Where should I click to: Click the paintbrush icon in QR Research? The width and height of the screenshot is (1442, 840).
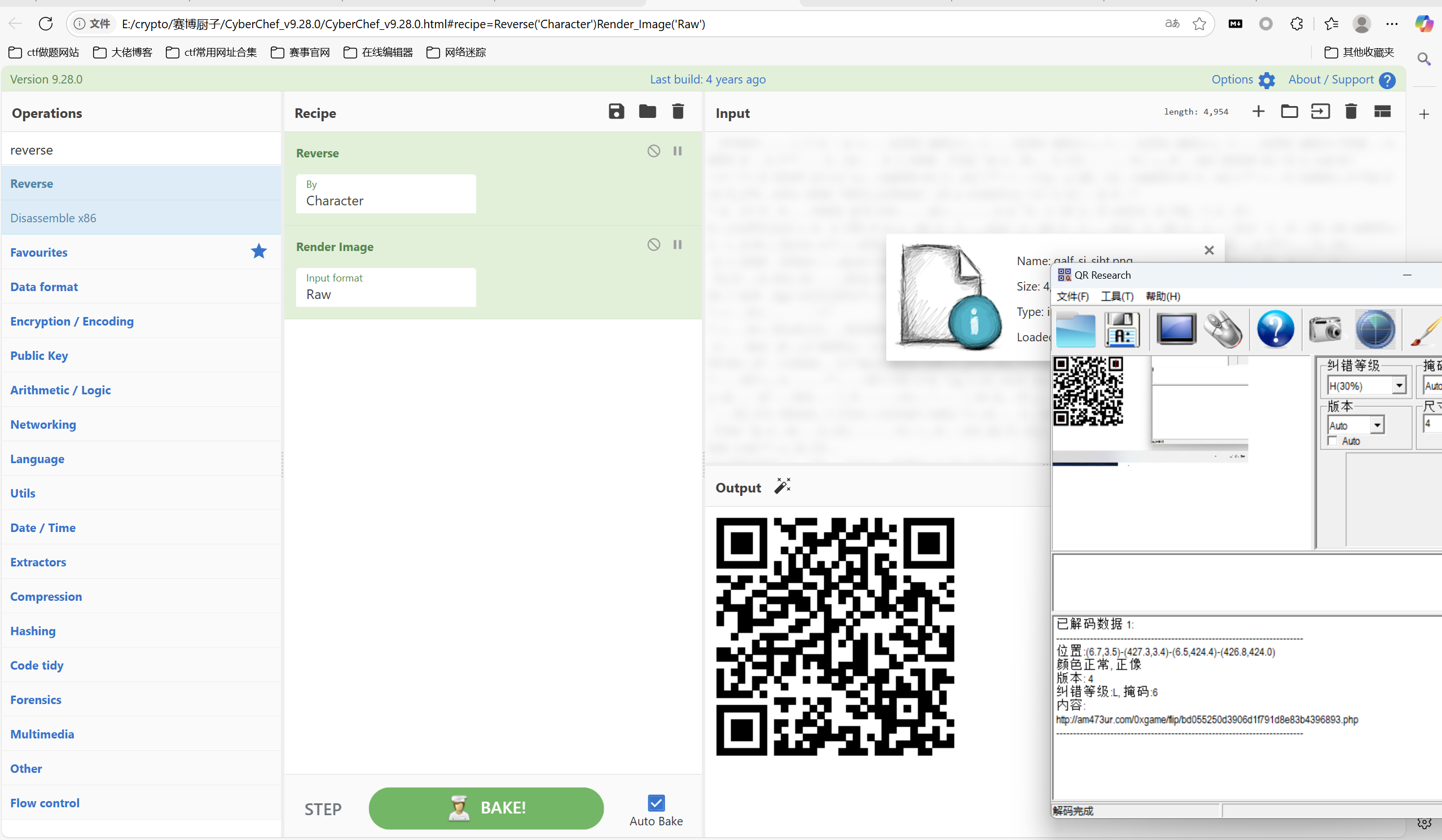pyautogui.click(x=1426, y=331)
